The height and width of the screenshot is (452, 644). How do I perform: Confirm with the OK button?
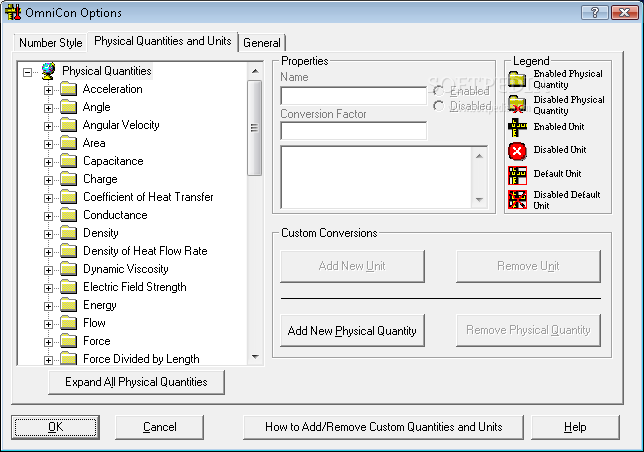tap(55, 427)
